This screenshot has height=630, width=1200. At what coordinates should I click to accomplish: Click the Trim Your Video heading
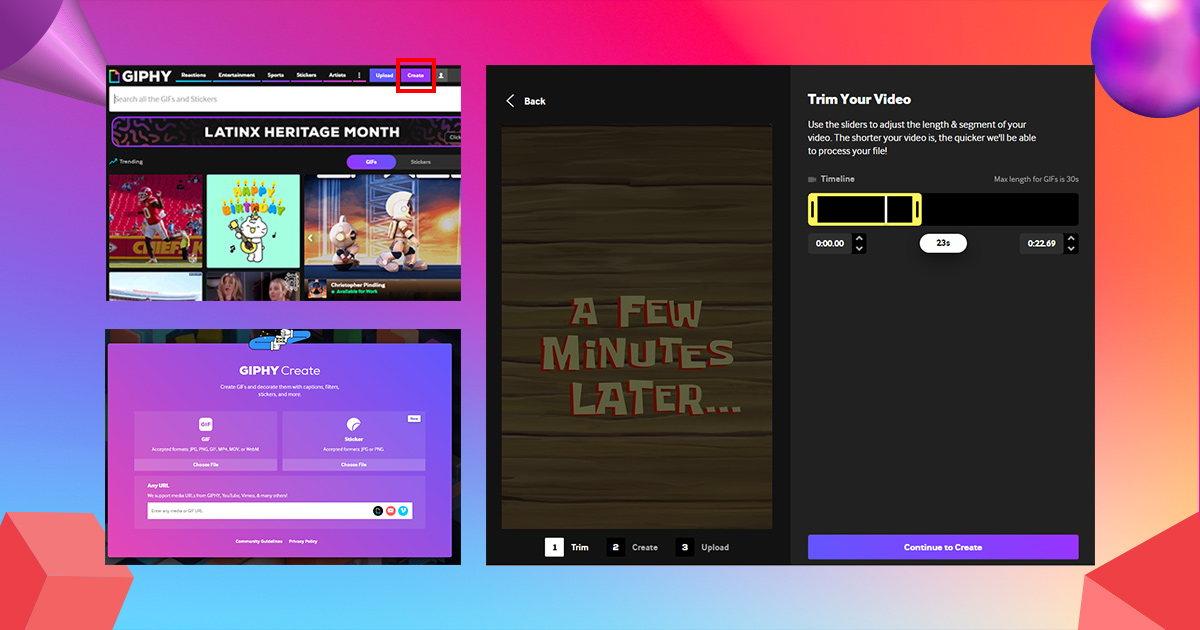859,99
